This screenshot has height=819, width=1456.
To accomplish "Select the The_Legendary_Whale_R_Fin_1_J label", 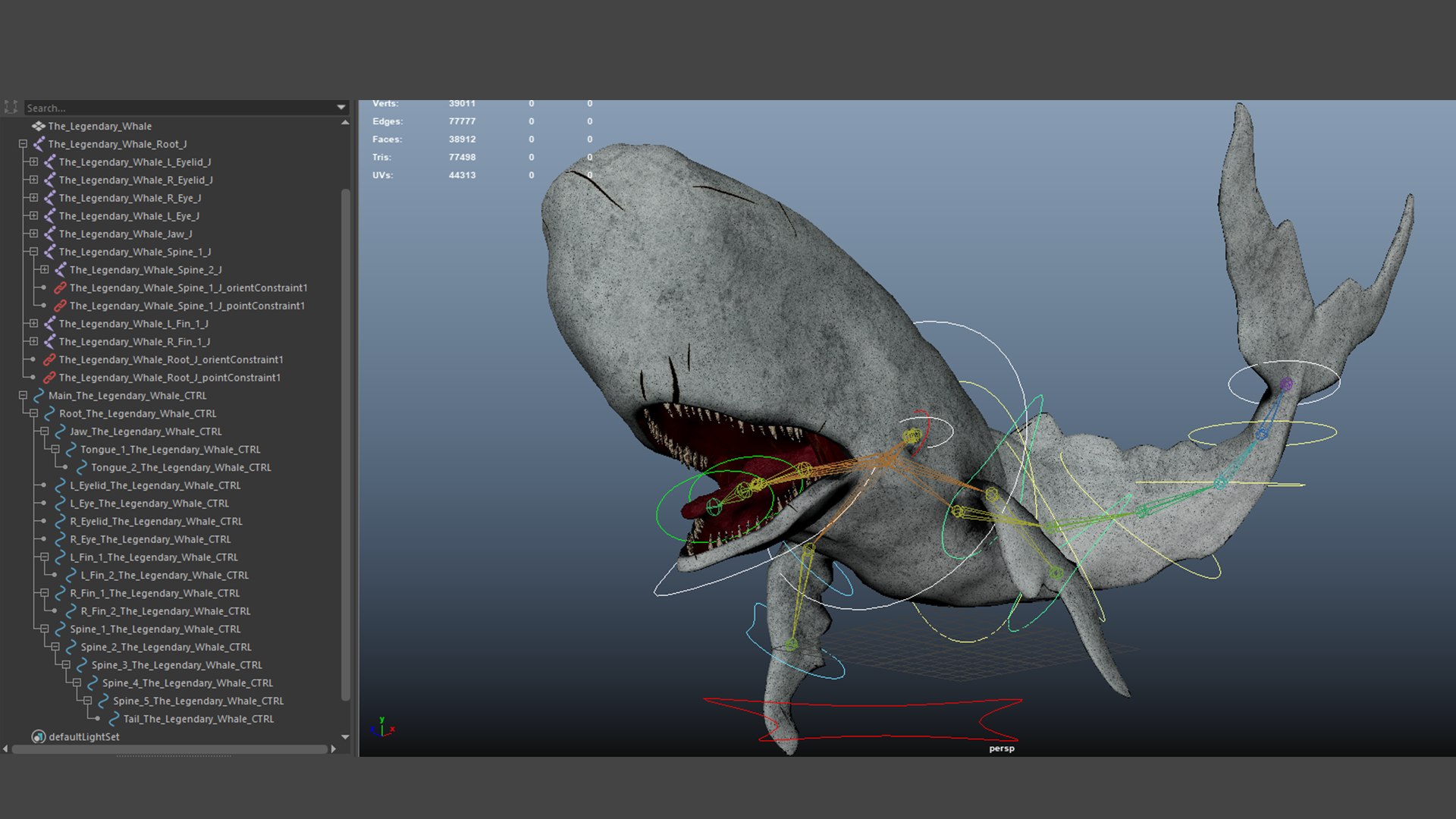I will coord(134,342).
